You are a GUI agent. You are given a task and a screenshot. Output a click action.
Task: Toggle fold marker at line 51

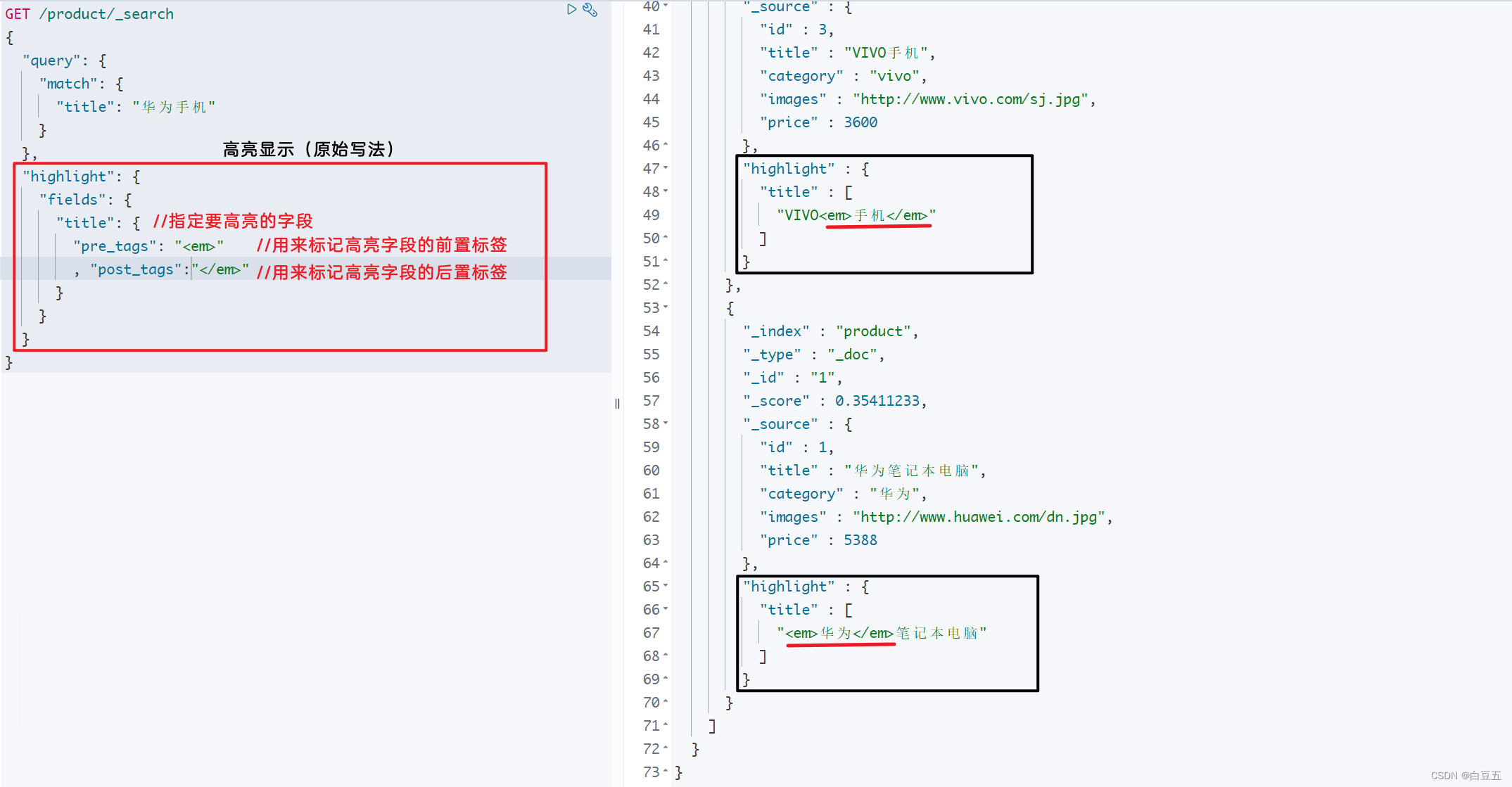click(666, 261)
